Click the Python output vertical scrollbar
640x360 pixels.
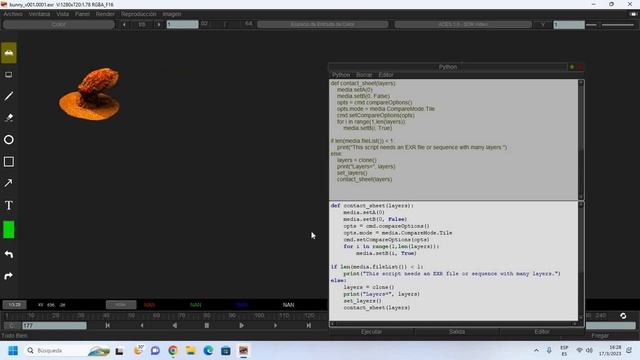[x=581, y=140]
